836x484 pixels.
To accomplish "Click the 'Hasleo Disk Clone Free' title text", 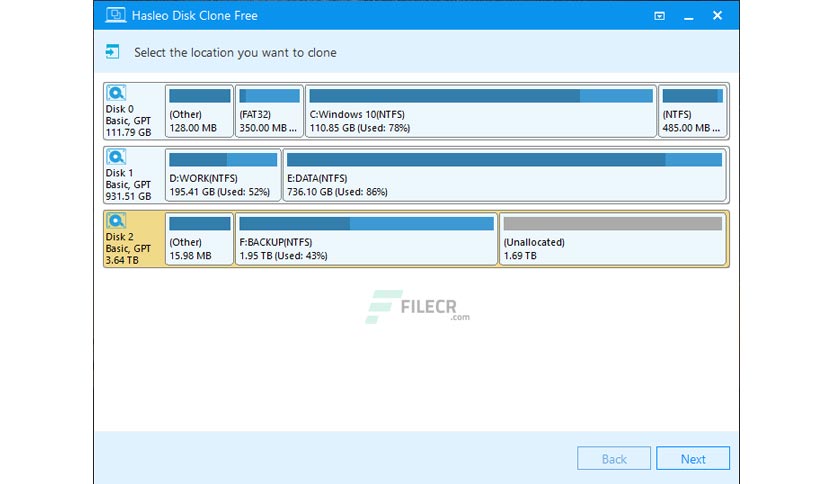I will click(x=195, y=16).
